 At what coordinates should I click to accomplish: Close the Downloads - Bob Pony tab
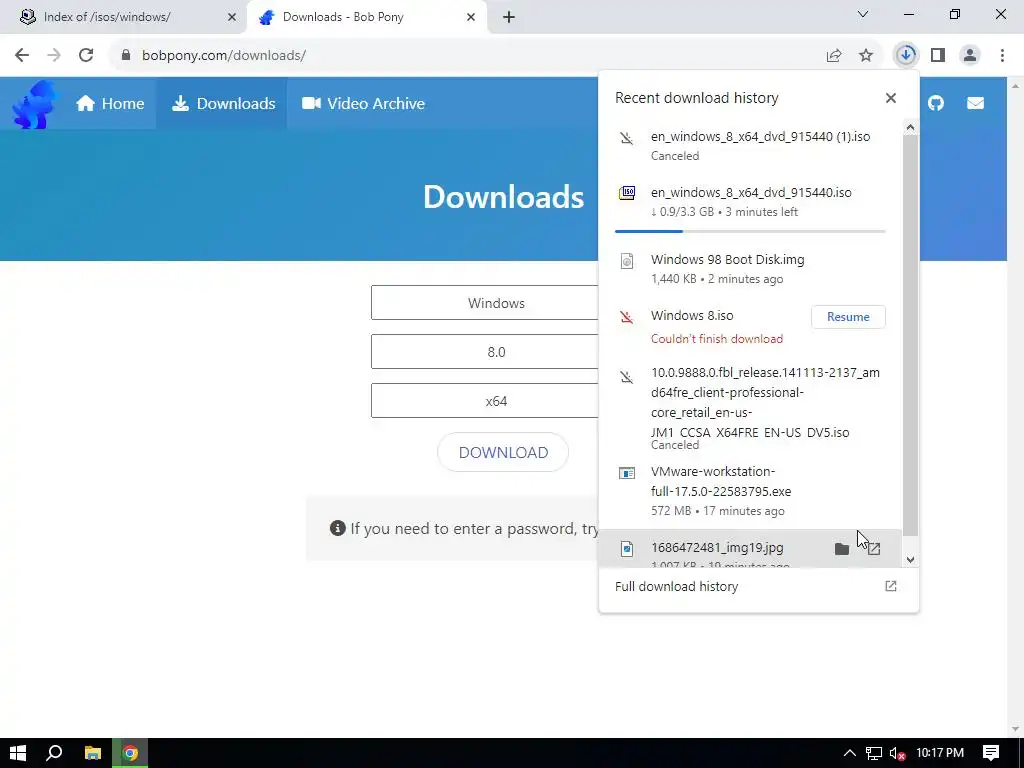click(x=471, y=17)
